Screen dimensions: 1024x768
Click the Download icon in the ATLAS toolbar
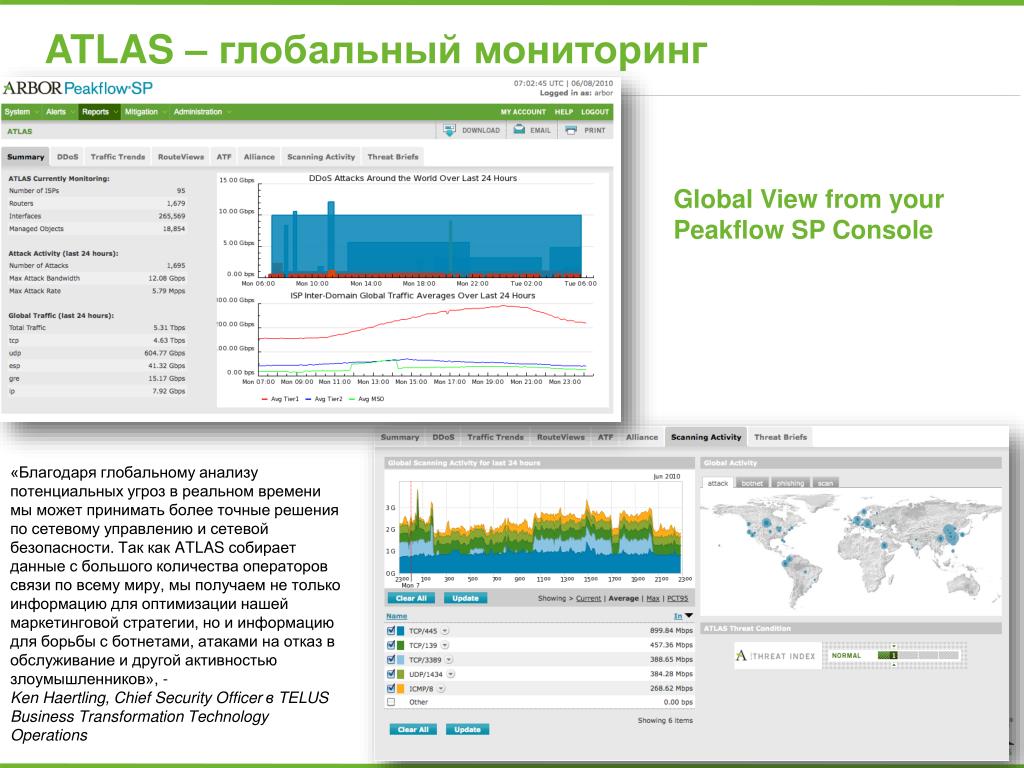tap(449, 130)
